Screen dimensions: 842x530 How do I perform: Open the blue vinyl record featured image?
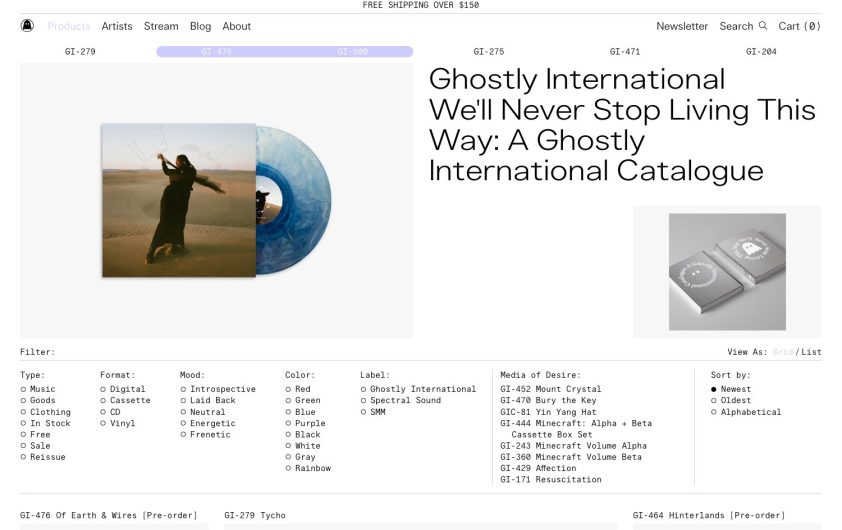tap(216, 200)
